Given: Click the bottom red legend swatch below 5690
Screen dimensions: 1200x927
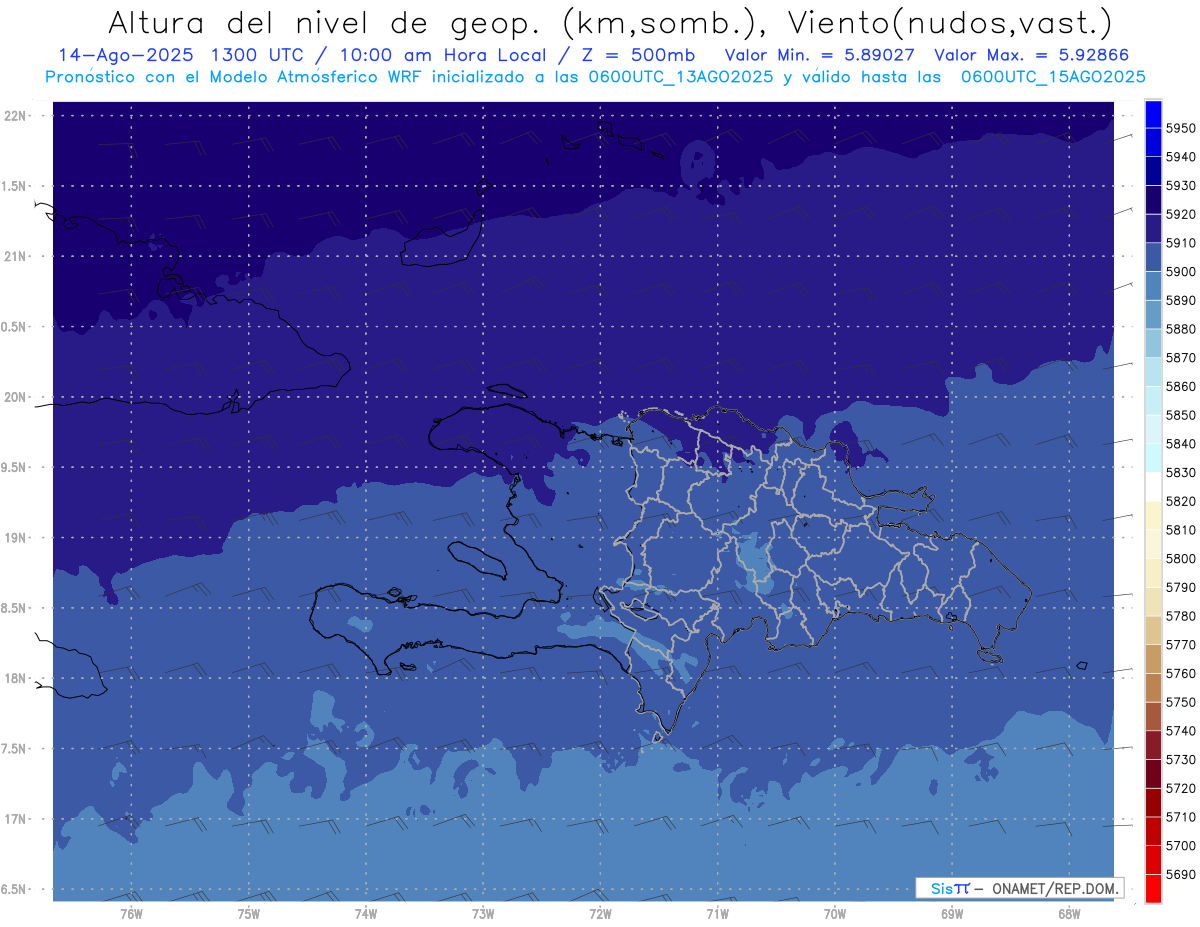Looking at the screenshot, I should click(1153, 888).
